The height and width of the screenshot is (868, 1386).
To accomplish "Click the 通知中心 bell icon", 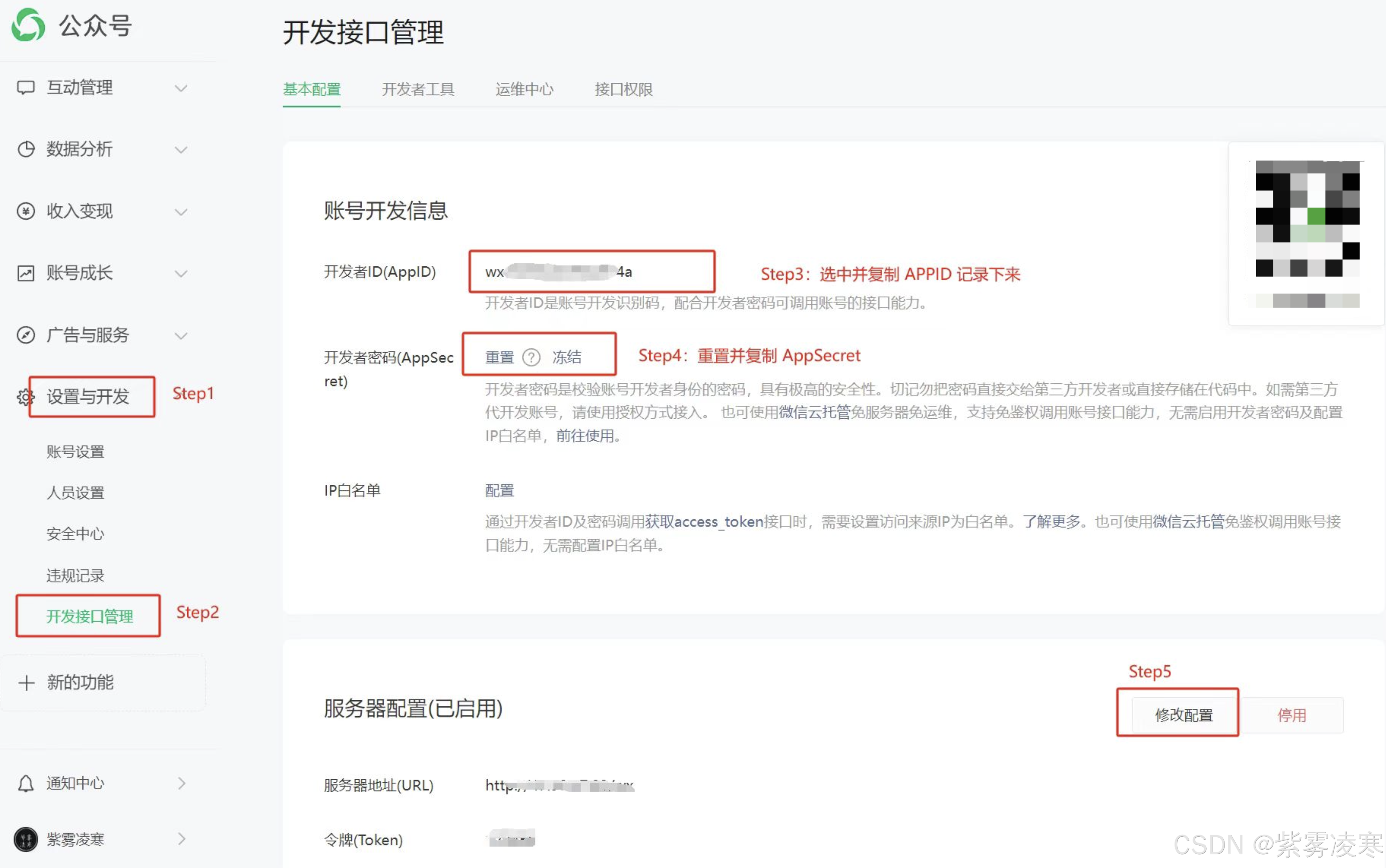I will 26,784.
